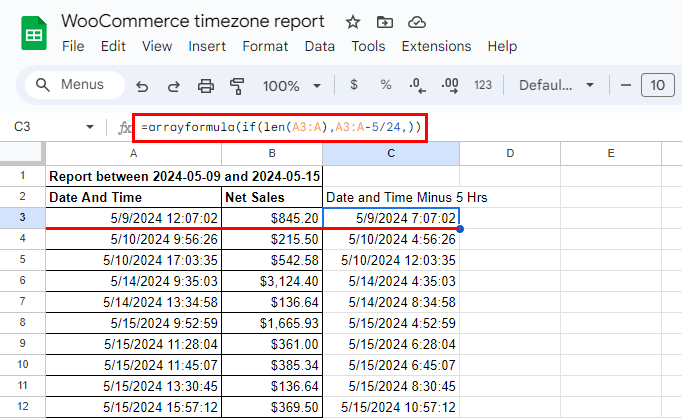
Task: Activate the paint format tool
Action: (x=237, y=86)
